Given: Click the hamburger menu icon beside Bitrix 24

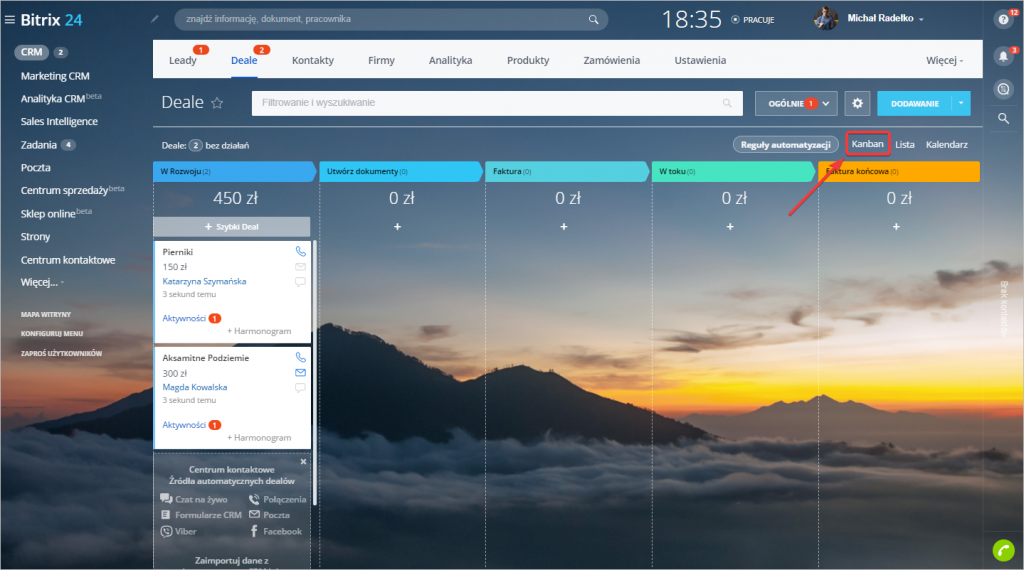Looking at the screenshot, I should click(x=10, y=19).
